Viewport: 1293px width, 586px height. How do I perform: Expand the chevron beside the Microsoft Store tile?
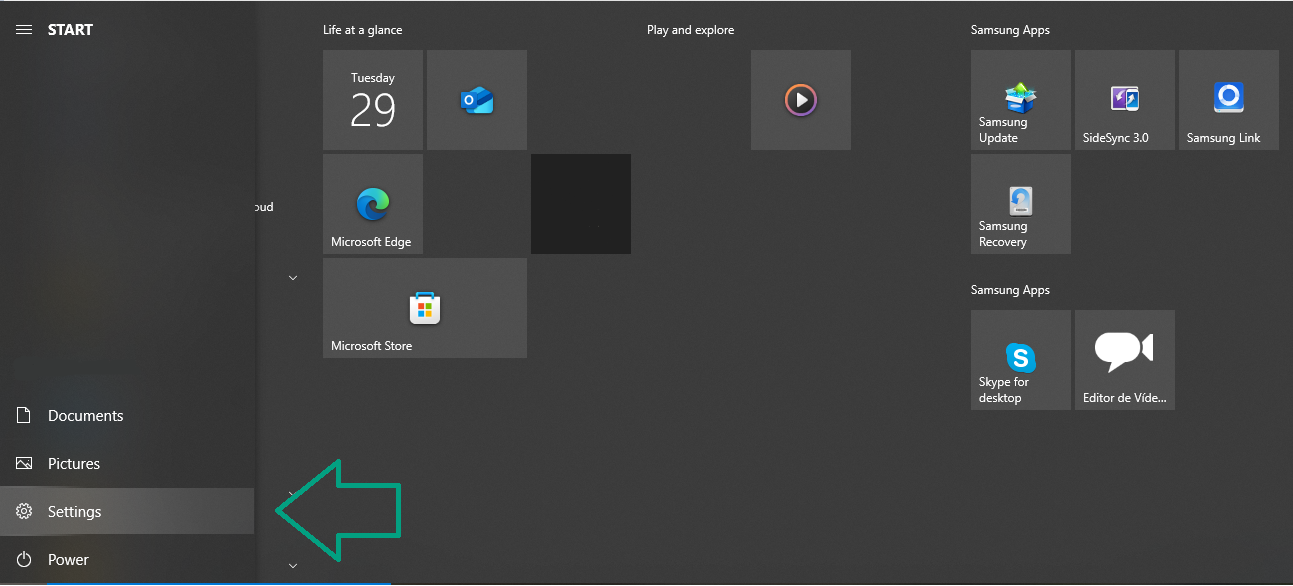[293, 278]
